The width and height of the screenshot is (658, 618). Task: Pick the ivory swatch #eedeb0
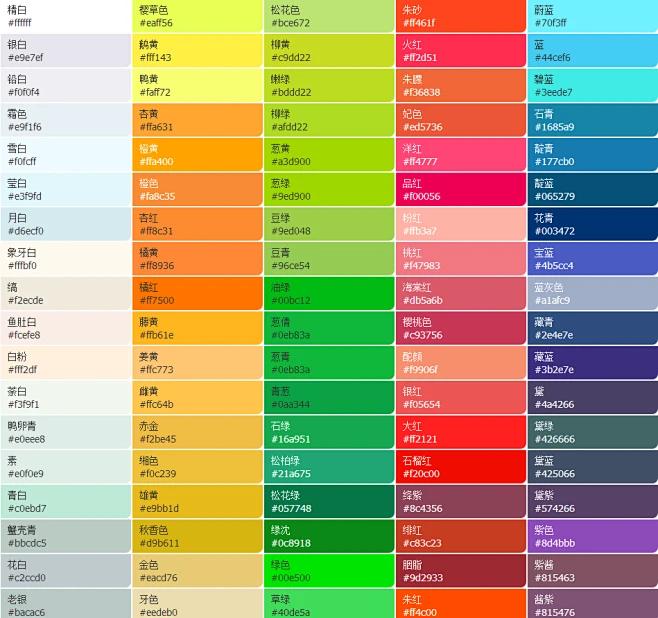click(197, 605)
